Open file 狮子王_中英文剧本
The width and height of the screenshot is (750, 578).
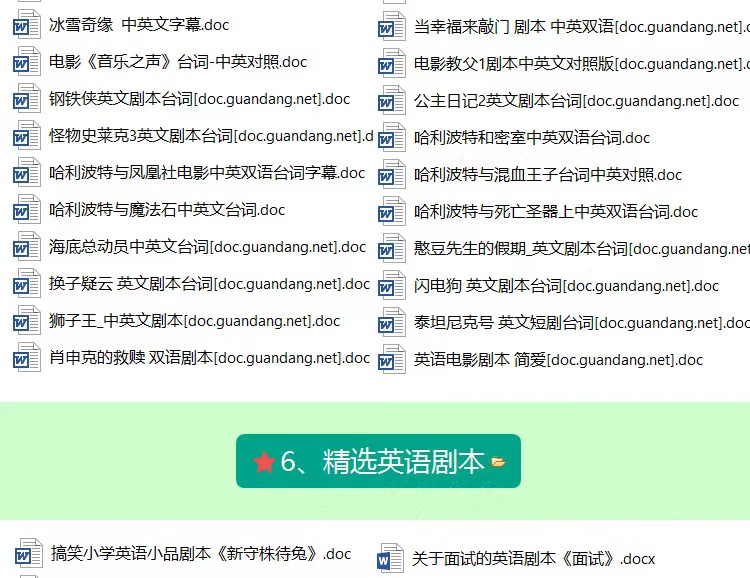click(x=195, y=321)
